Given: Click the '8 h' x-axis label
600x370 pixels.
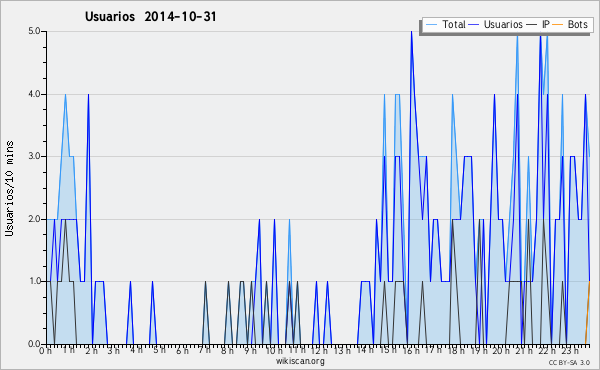Looking at the screenshot, I should point(227,350).
